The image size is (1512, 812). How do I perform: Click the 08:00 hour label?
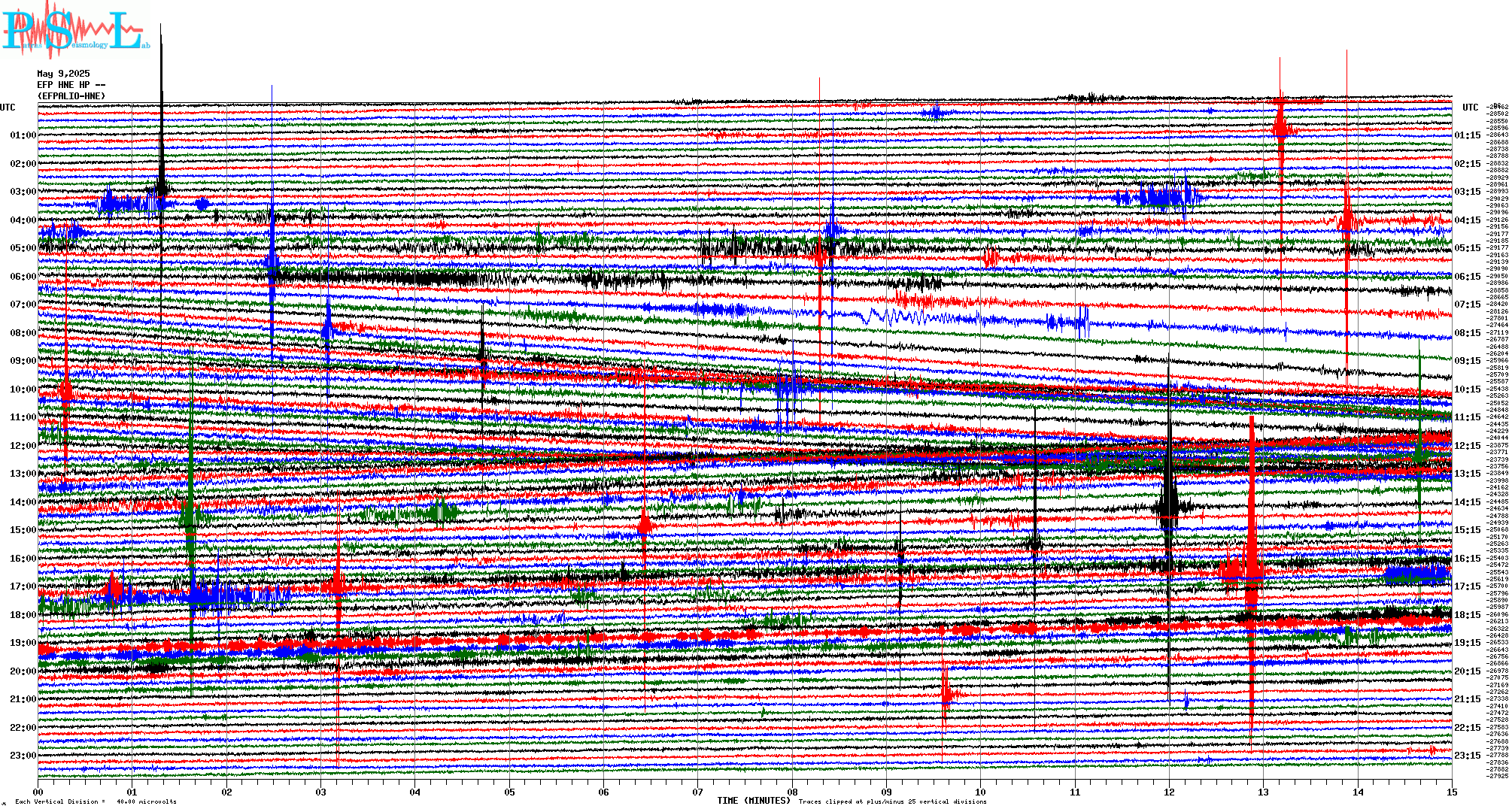pos(23,333)
